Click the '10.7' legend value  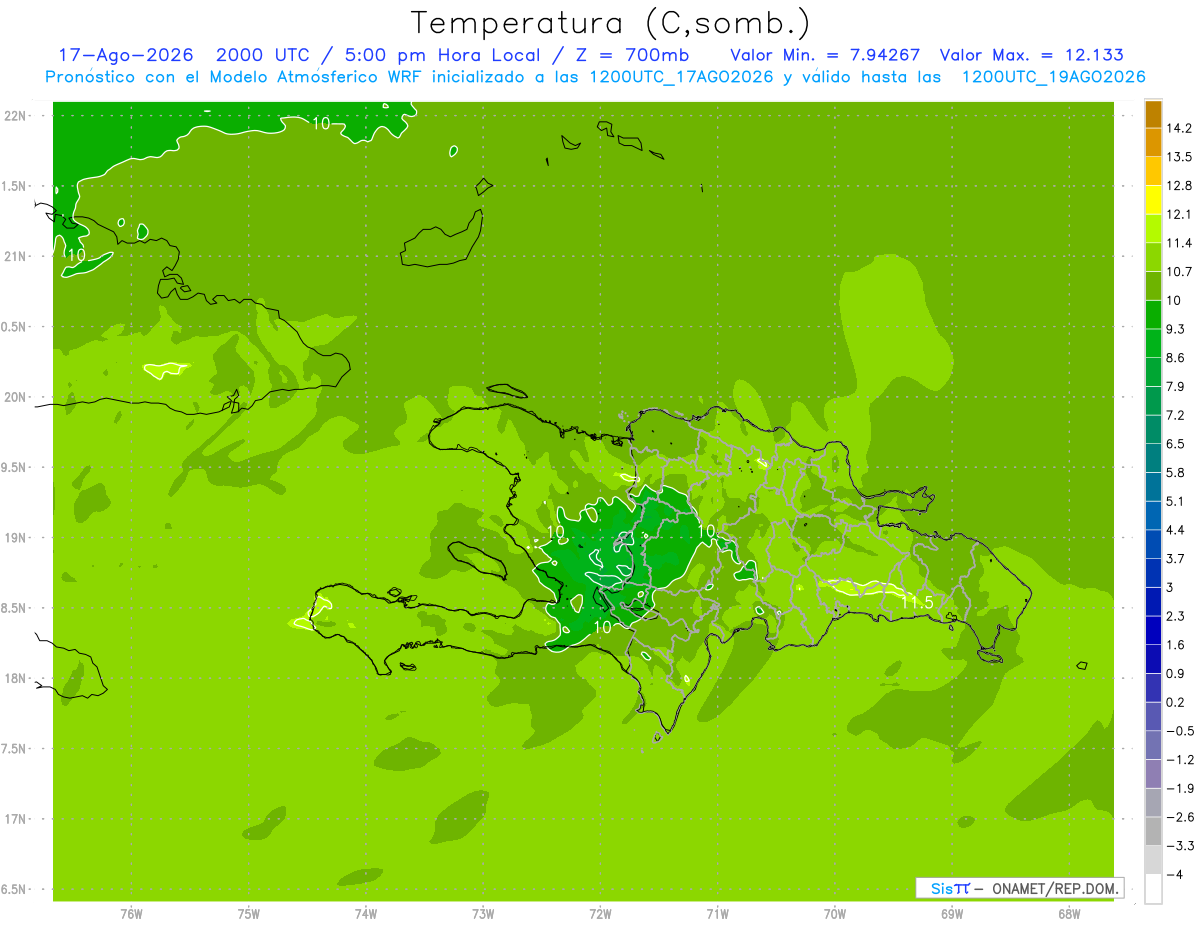point(1179,272)
